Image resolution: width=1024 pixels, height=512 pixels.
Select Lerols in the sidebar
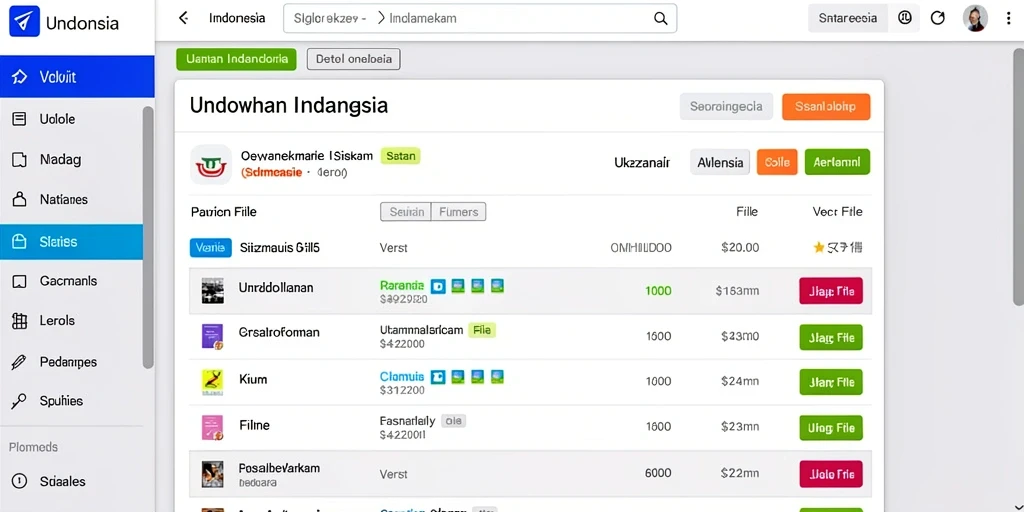[x=71, y=321]
